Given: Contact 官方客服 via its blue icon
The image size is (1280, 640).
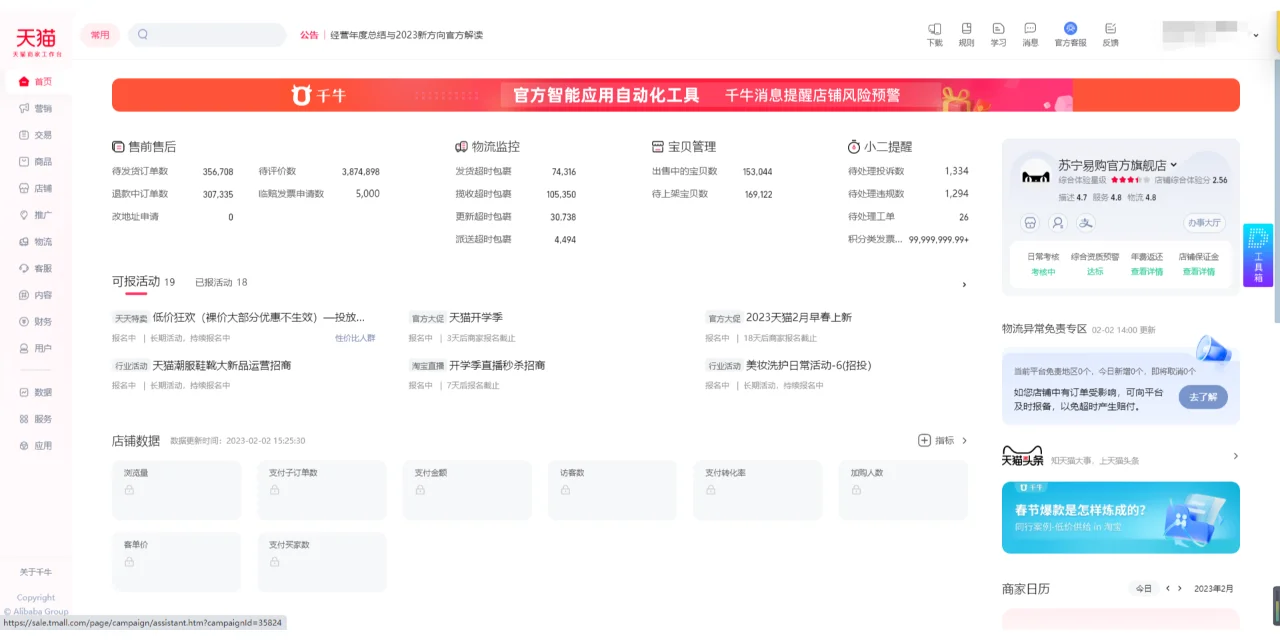Looking at the screenshot, I should click(x=1070, y=28).
